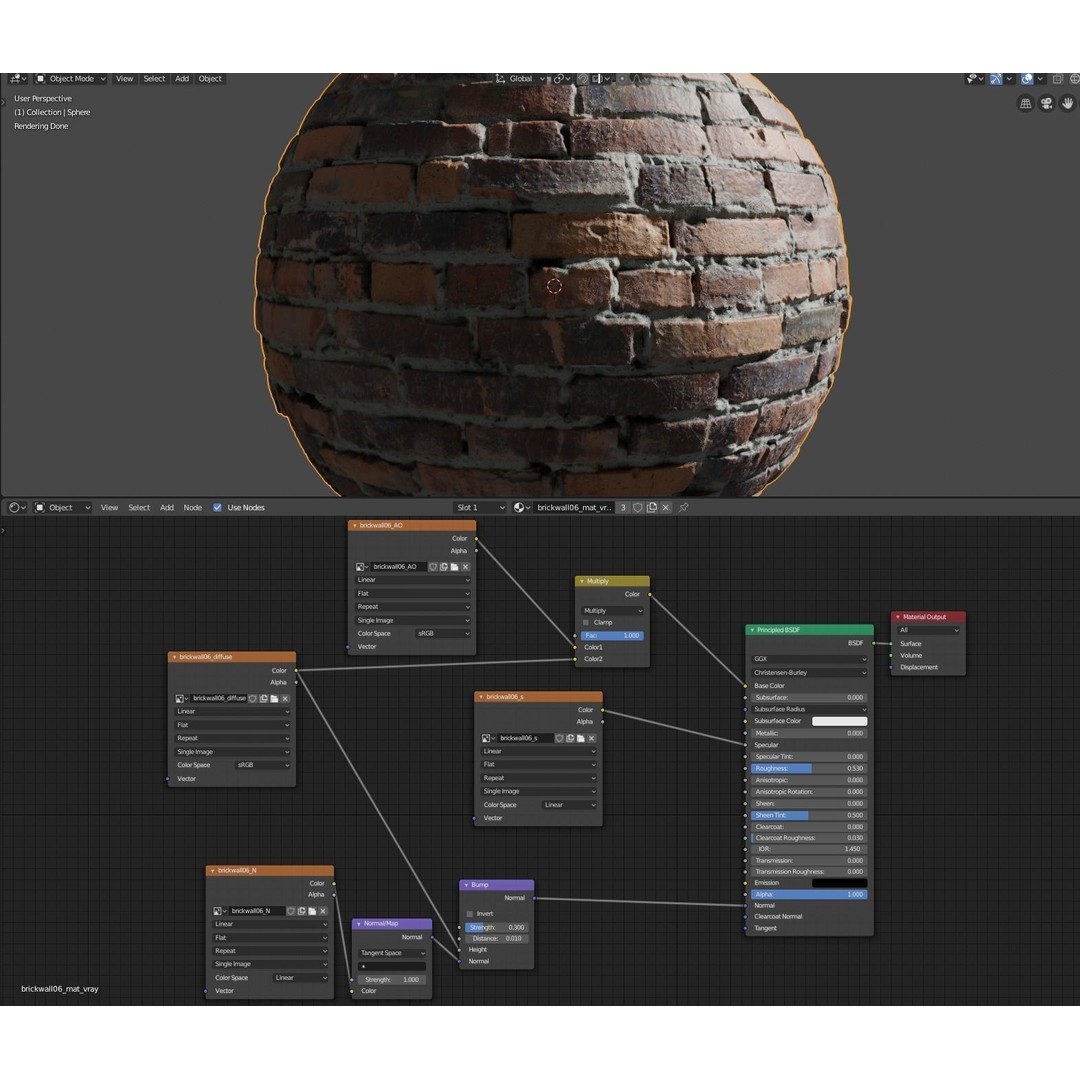This screenshot has width=1080, height=1080.
Task: Open the 3D viewport editor type menu
Action: click(18, 79)
